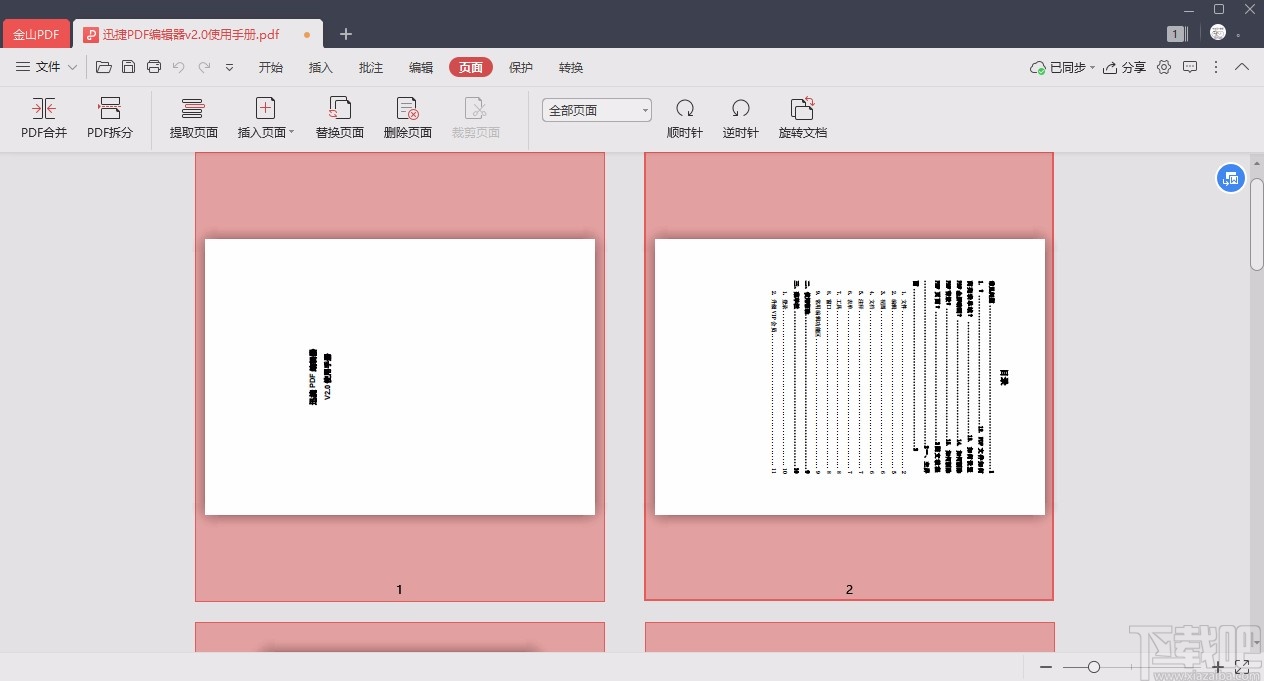Click the user avatar icon
This screenshot has height=681, width=1264.
point(1218,33)
